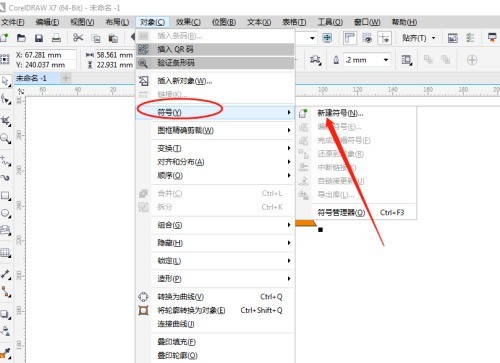The image size is (500, 363).
Task: Click the New document icon in toolbar
Action: [4, 38]
